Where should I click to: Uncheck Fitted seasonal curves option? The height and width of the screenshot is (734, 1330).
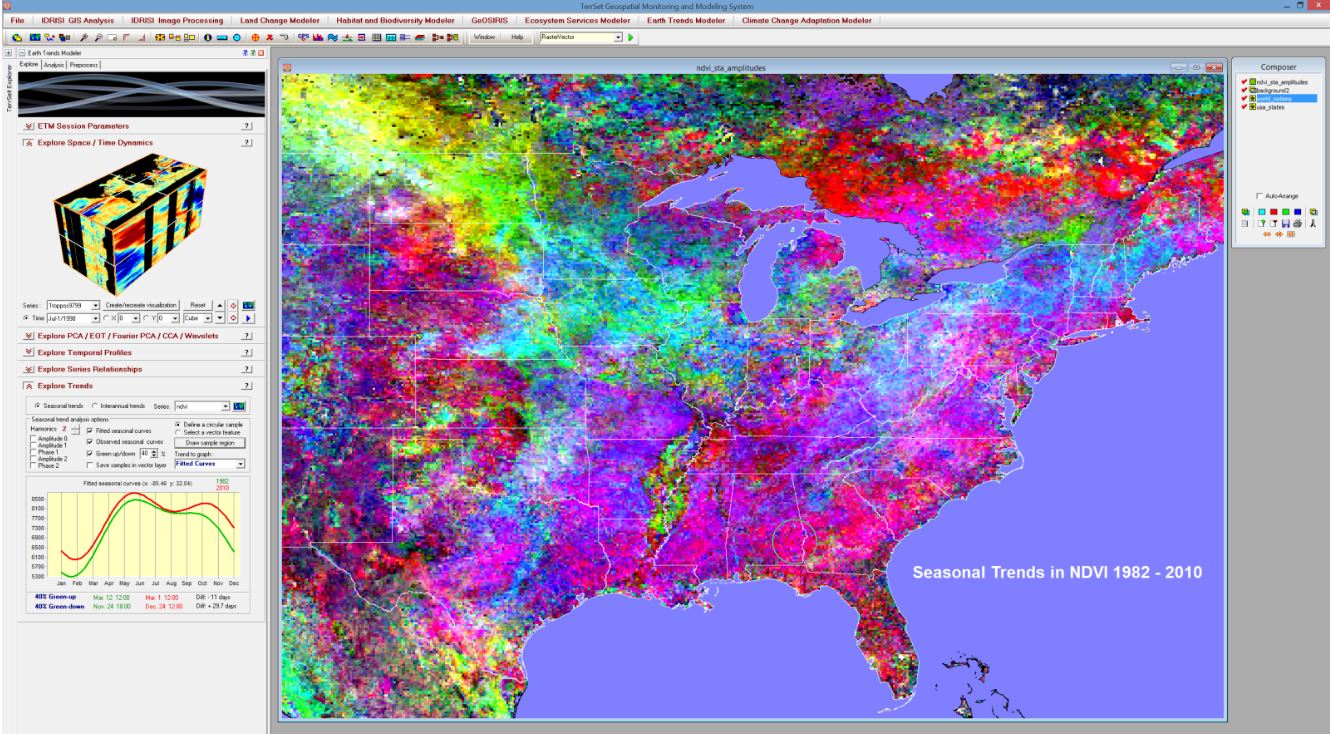pyautogui.click(x=90, y=430)
